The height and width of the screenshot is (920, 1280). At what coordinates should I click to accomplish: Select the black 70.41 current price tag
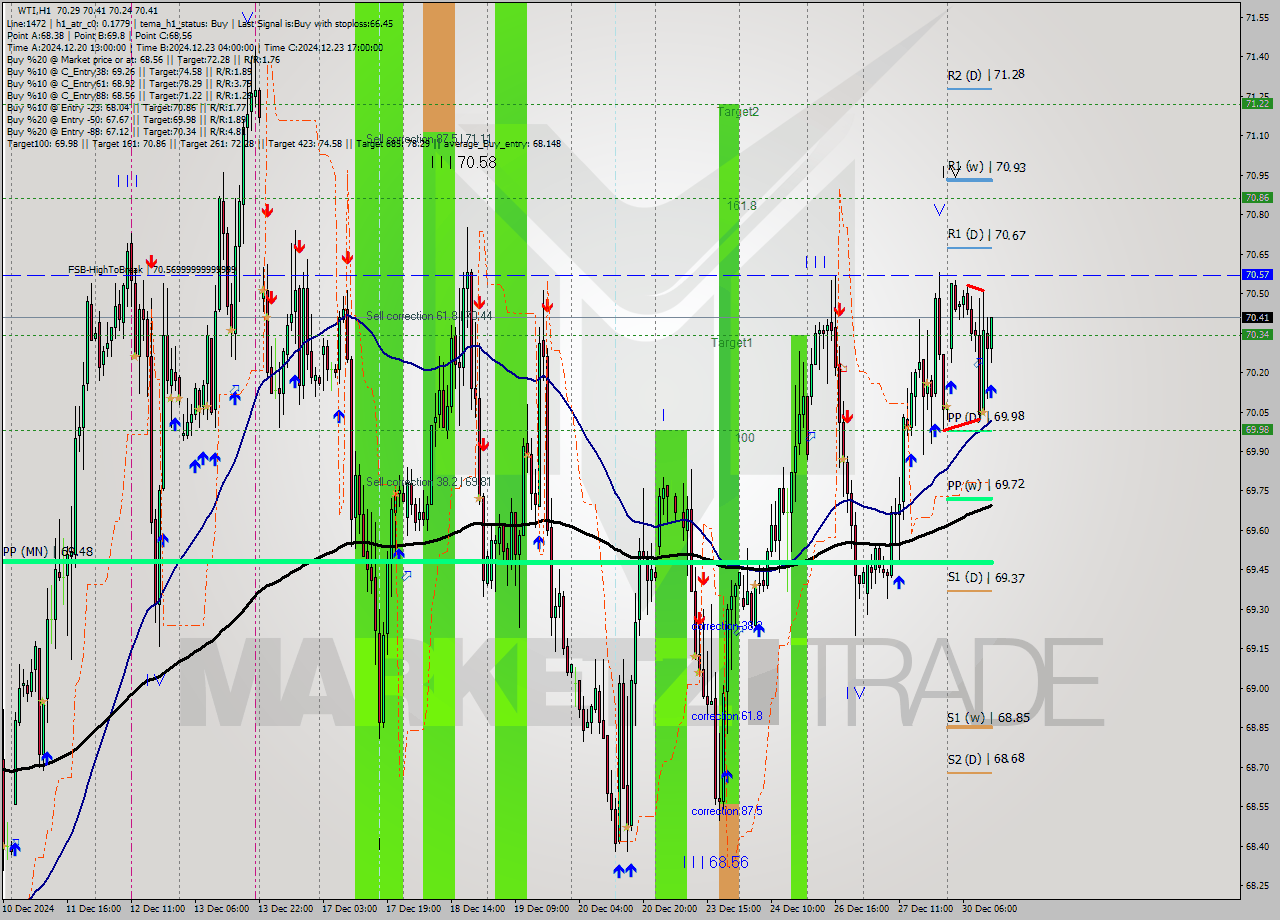pos(1257,318)
